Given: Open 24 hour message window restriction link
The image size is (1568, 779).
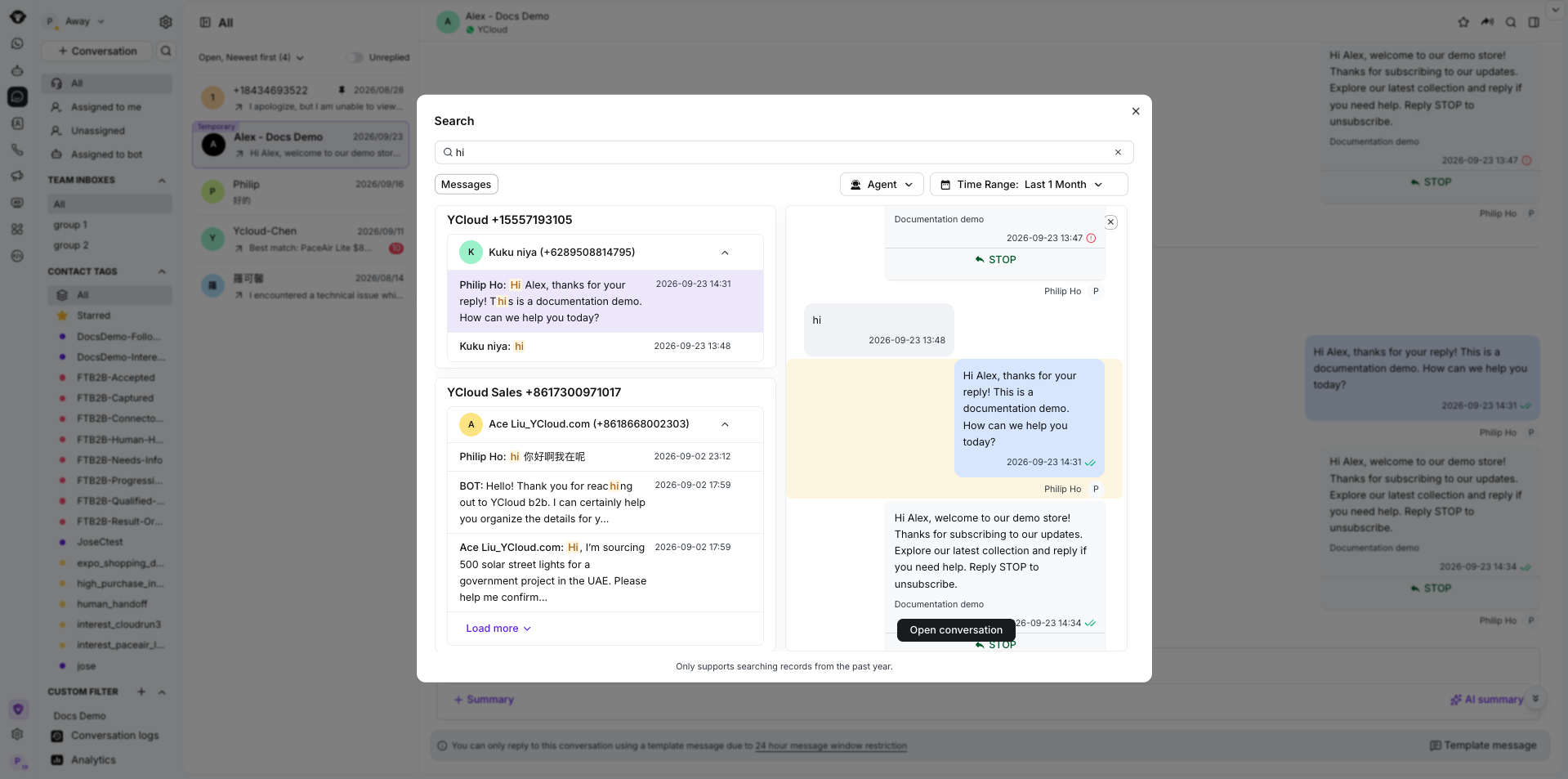Looking at the screenshot, I should click(831, 746).
